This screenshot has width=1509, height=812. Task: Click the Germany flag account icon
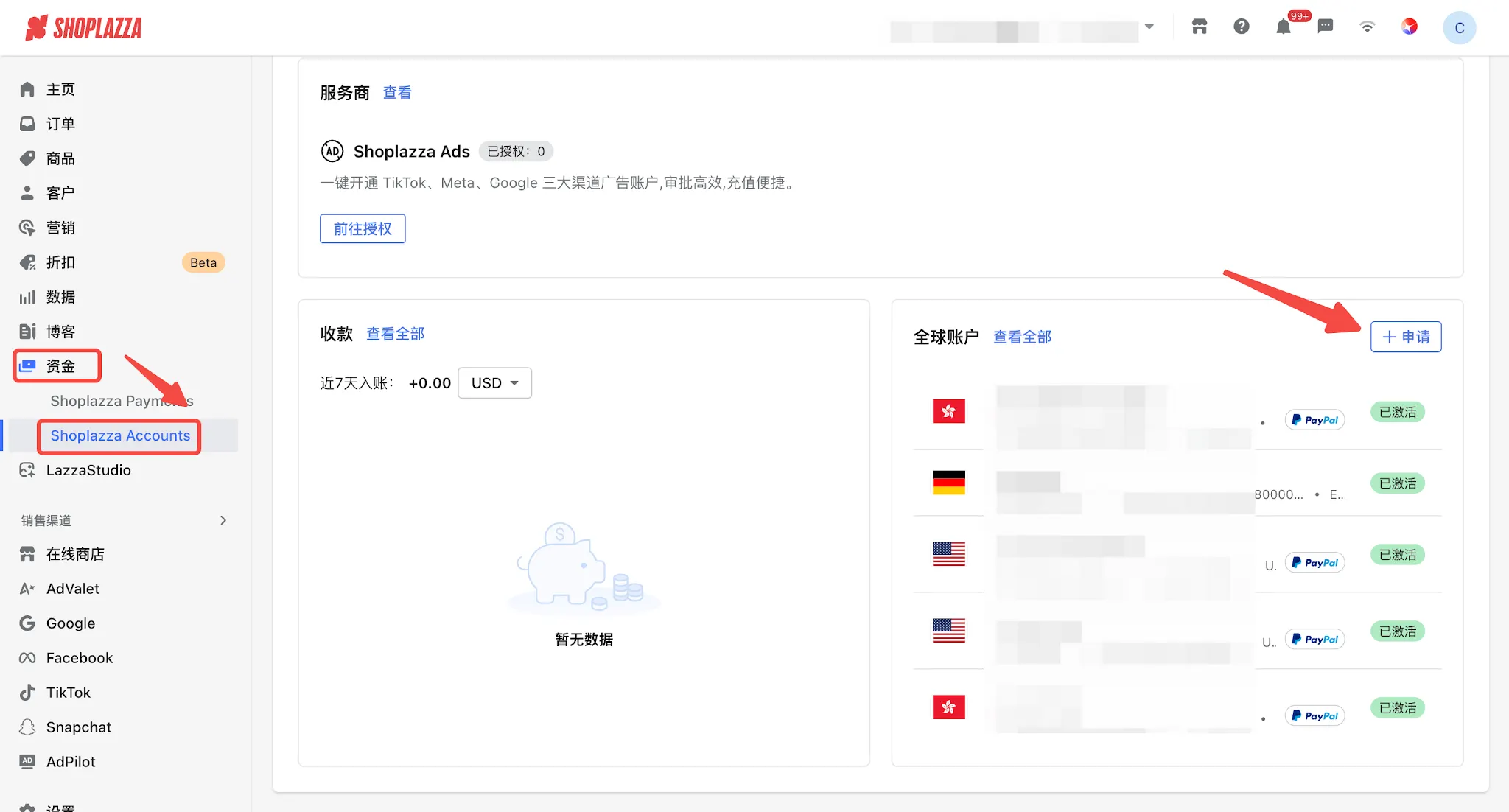click(949, 483)
